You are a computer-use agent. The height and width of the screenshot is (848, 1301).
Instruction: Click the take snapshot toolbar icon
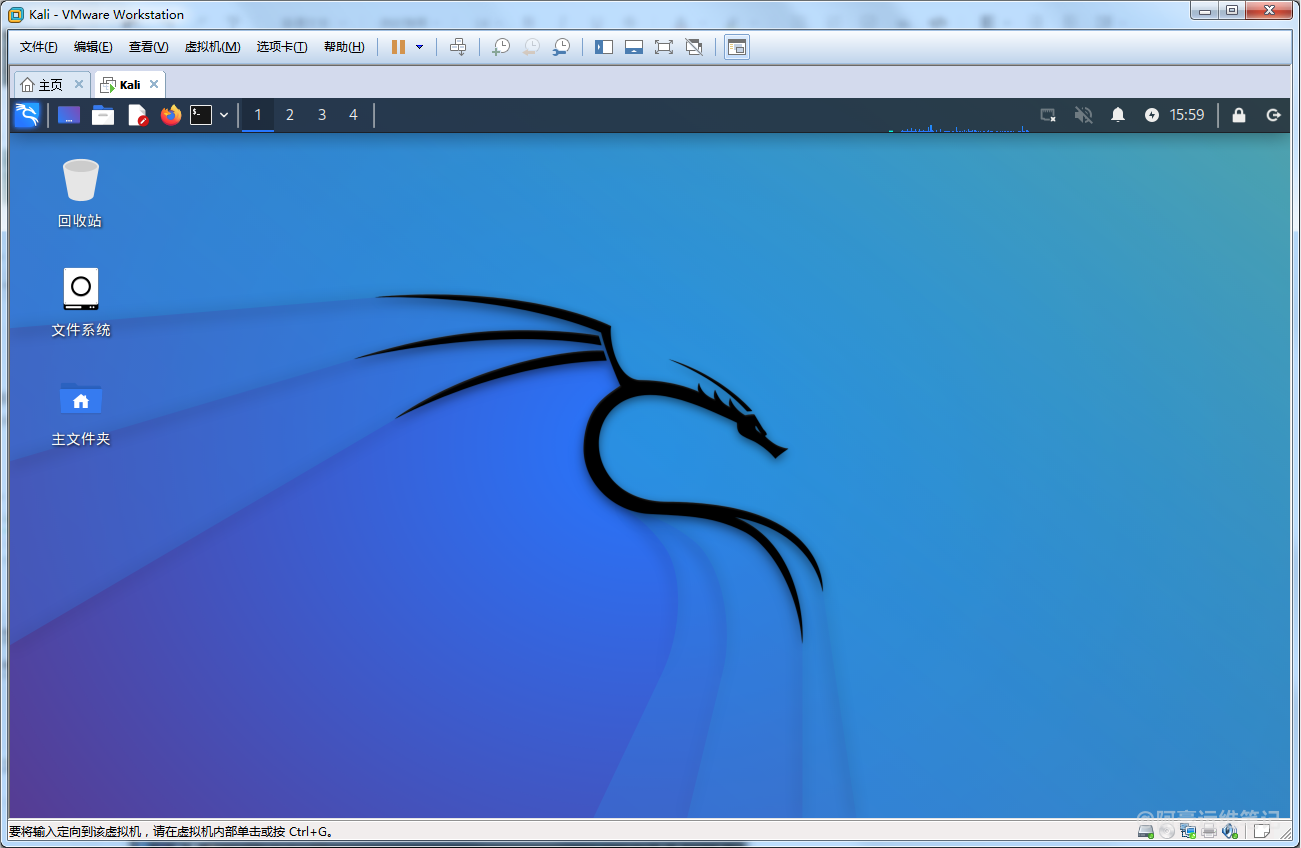(x=501, y=47)
